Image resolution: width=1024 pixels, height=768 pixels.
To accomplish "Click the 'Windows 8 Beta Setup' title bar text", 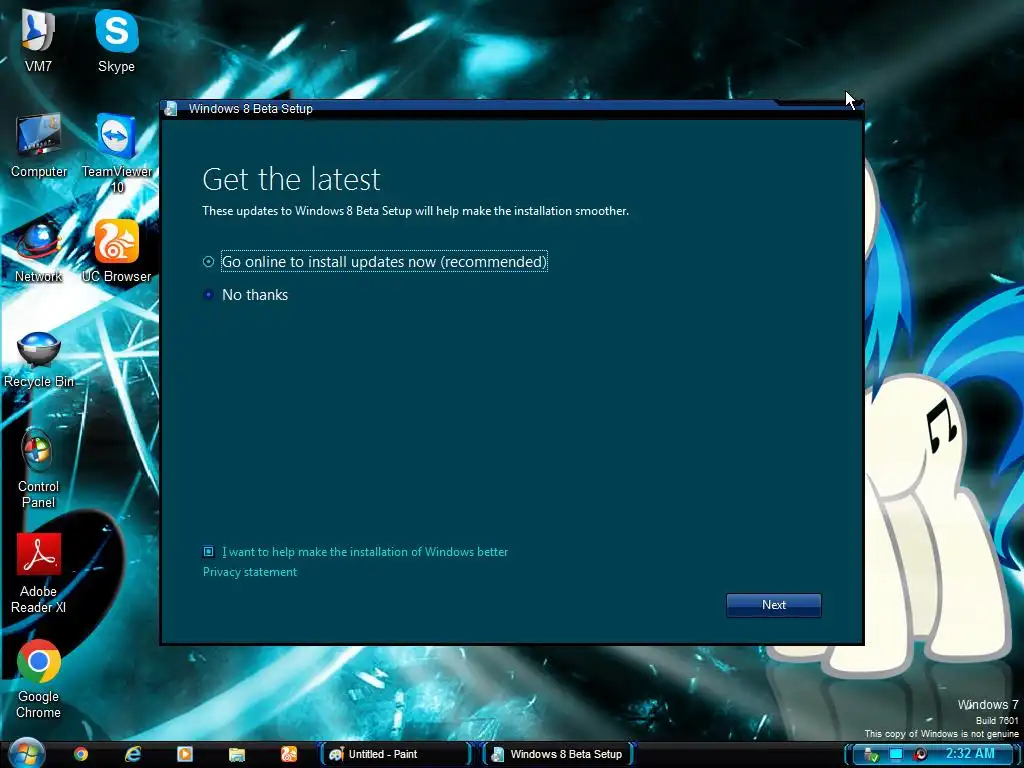I will (x=251, y=108).
